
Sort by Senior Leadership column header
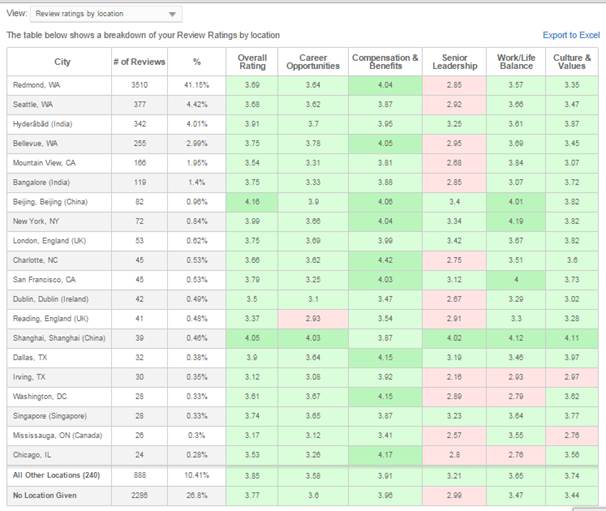454,62
